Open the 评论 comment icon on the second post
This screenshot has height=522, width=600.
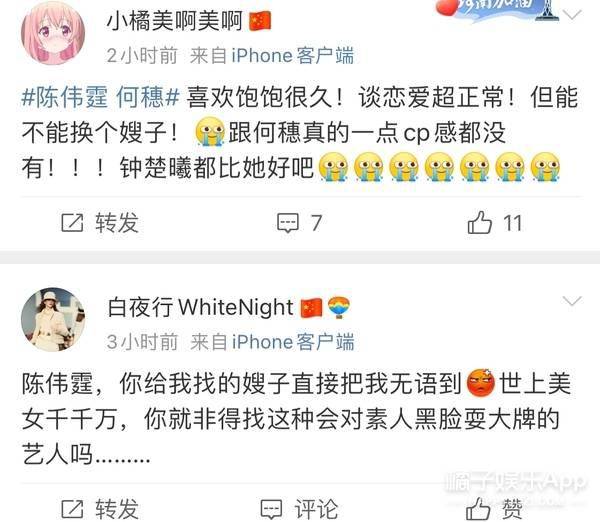tap(271, 509)
